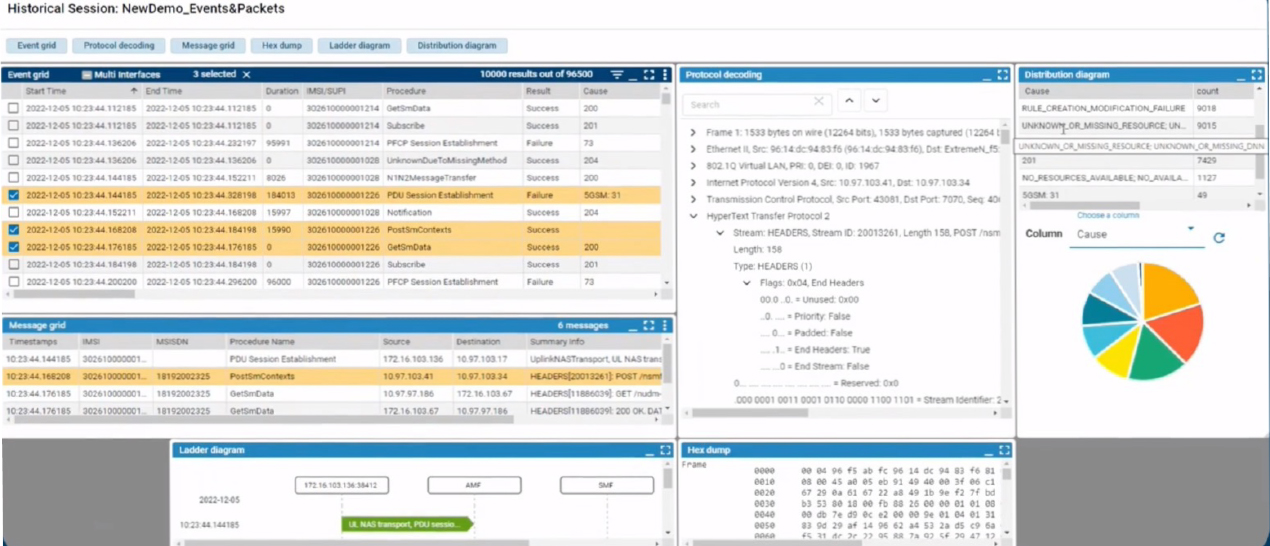Check the first GetSmData row checkbox
This screenshot has height=546, width=1270.
(13, 108)
